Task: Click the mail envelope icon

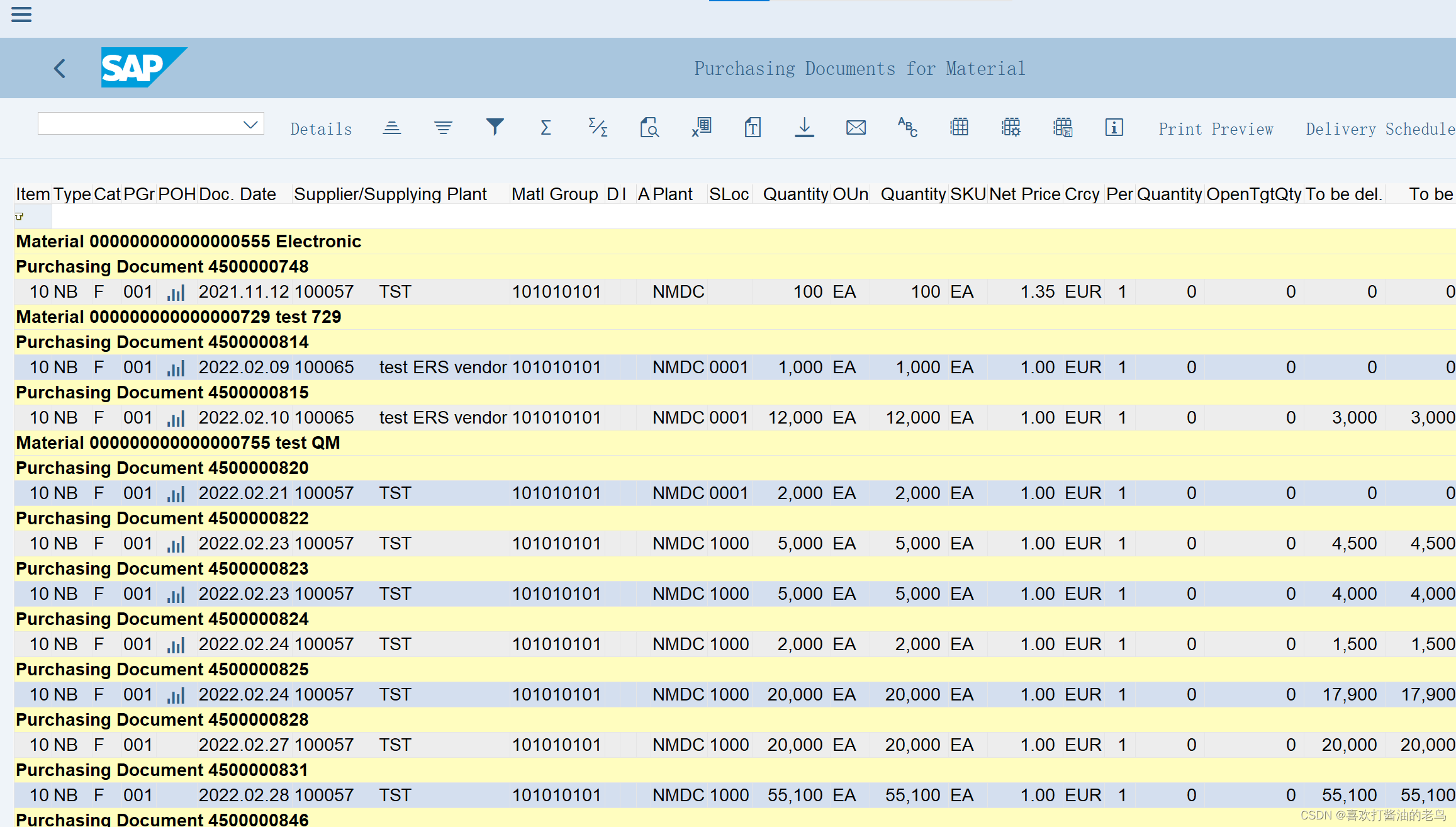Action: coord(856,128)
